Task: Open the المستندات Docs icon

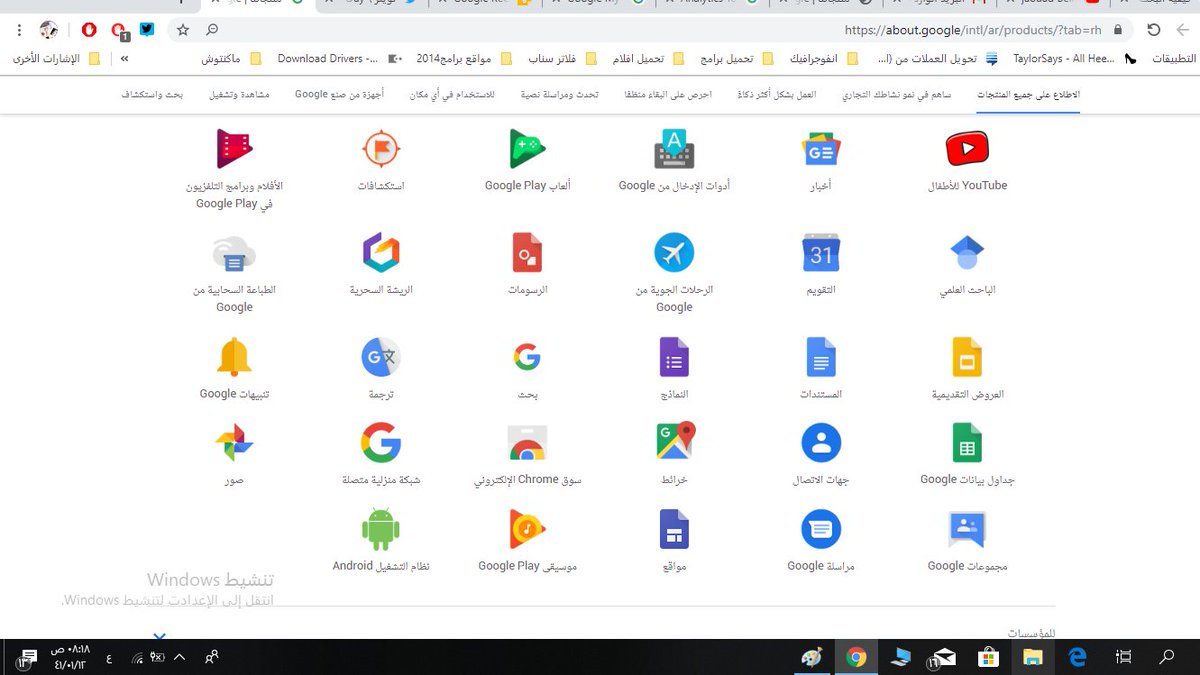Action: (821, 357)
